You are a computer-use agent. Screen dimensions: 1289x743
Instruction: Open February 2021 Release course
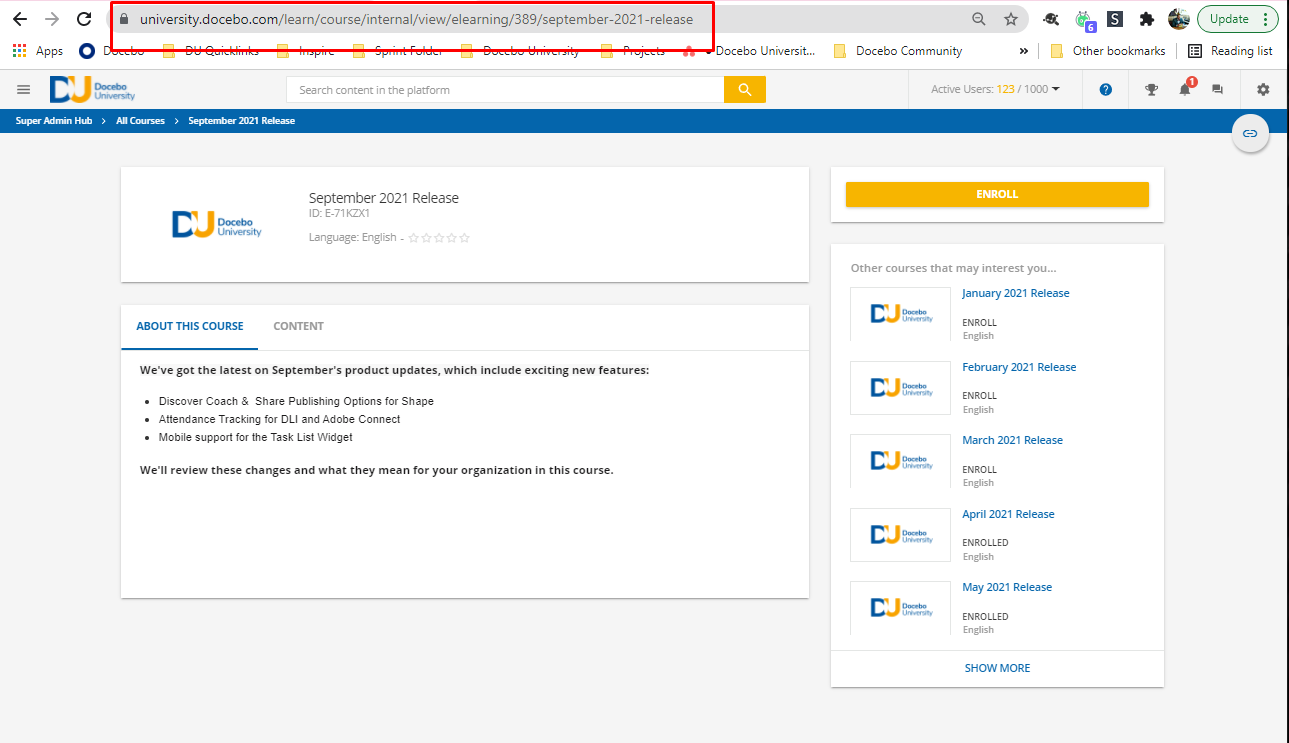click(x=1019, y=367)
